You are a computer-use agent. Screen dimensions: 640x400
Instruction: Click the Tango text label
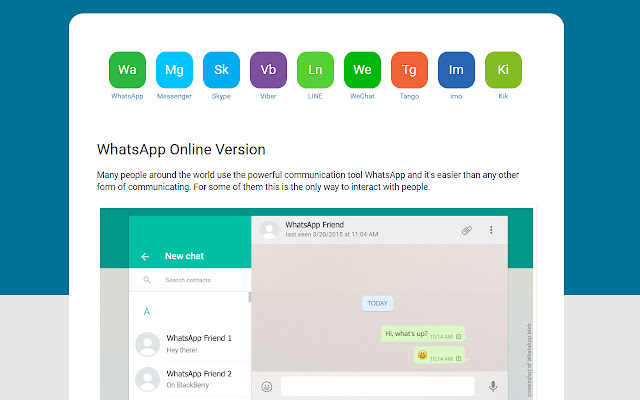coord(409,96)
